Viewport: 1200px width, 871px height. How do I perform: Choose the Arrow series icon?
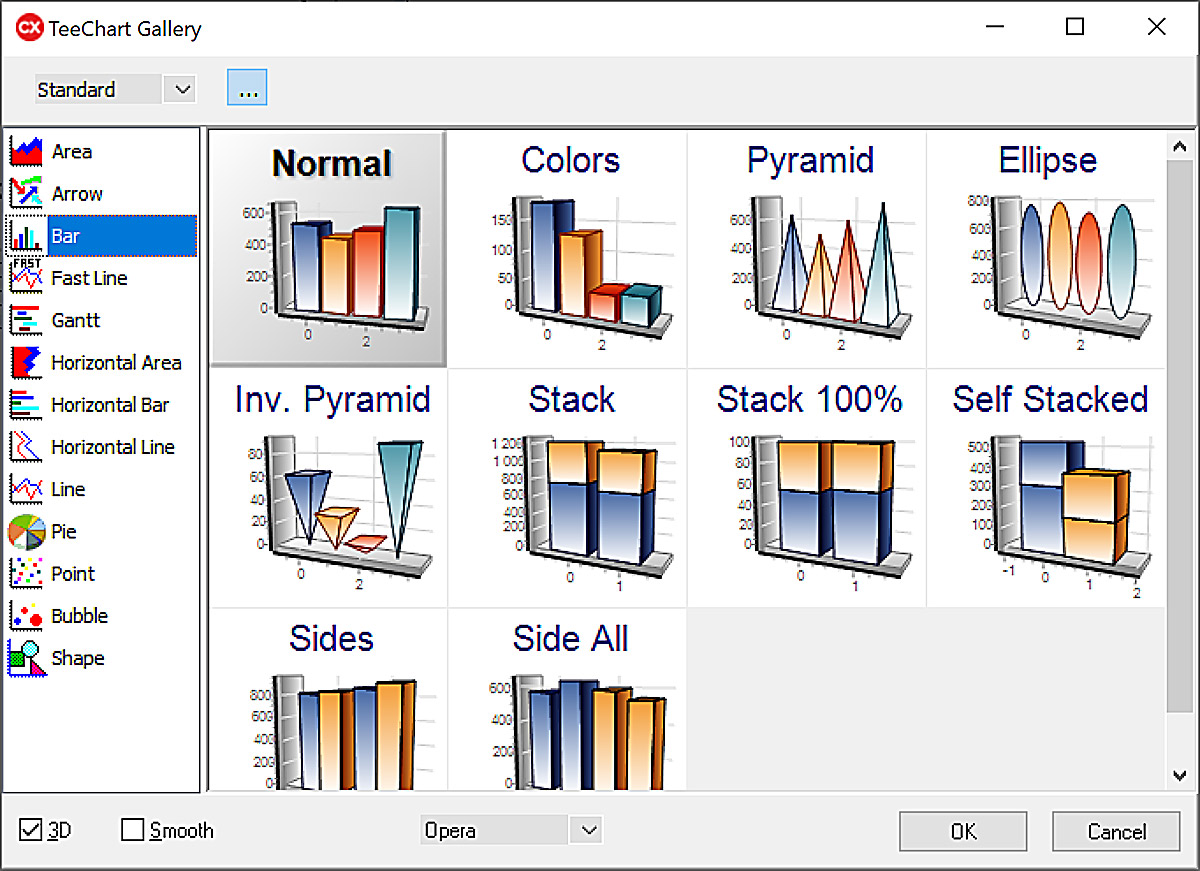point(26,194)
